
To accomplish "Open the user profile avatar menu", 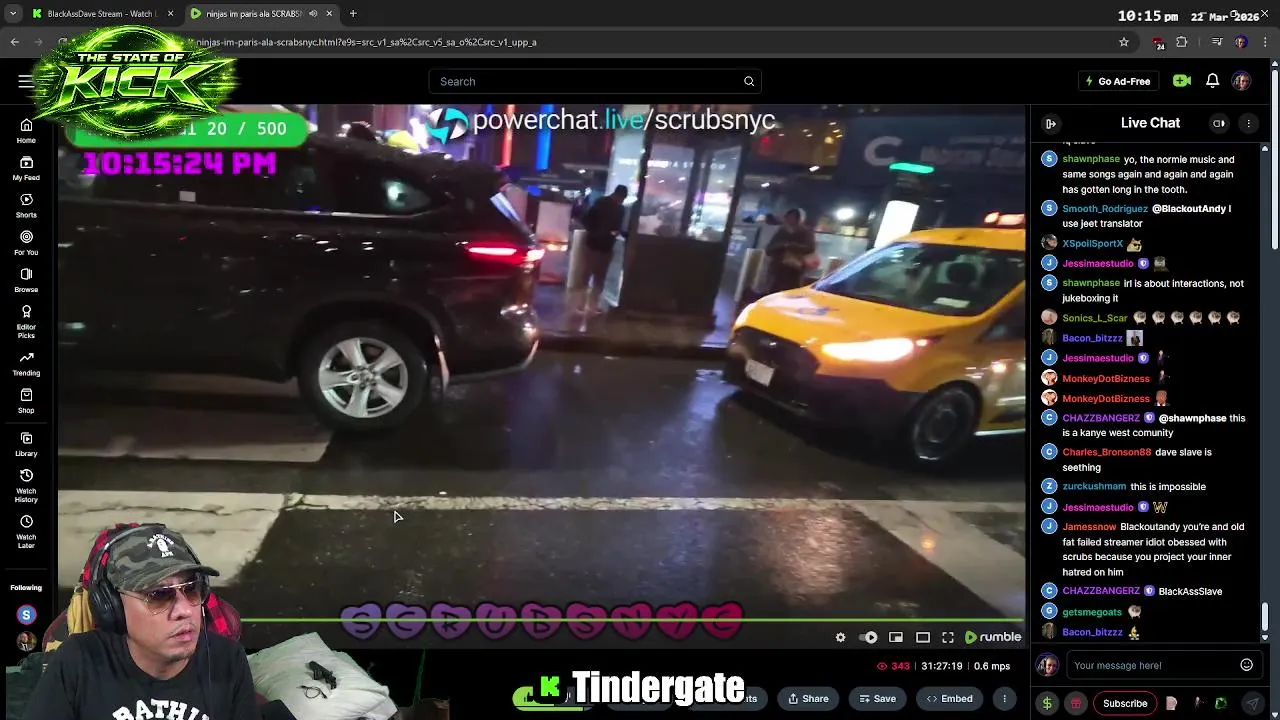I will click(1241, 81).
